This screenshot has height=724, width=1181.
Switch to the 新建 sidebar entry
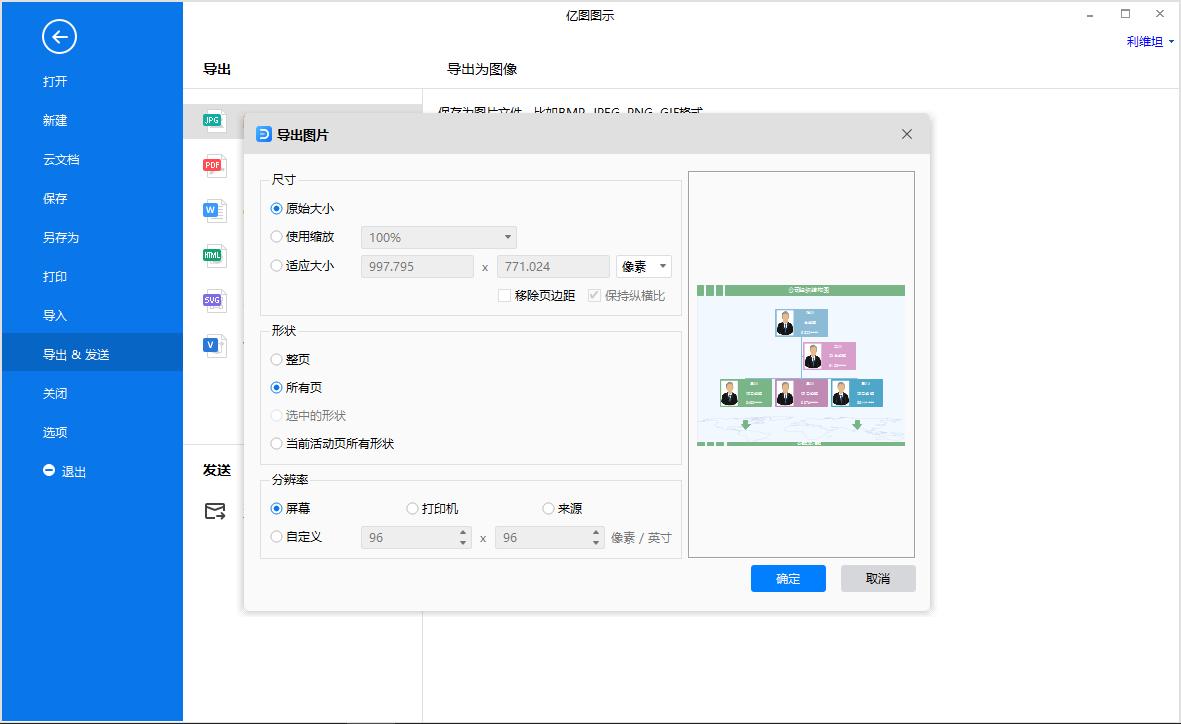(x=55, y=120)
